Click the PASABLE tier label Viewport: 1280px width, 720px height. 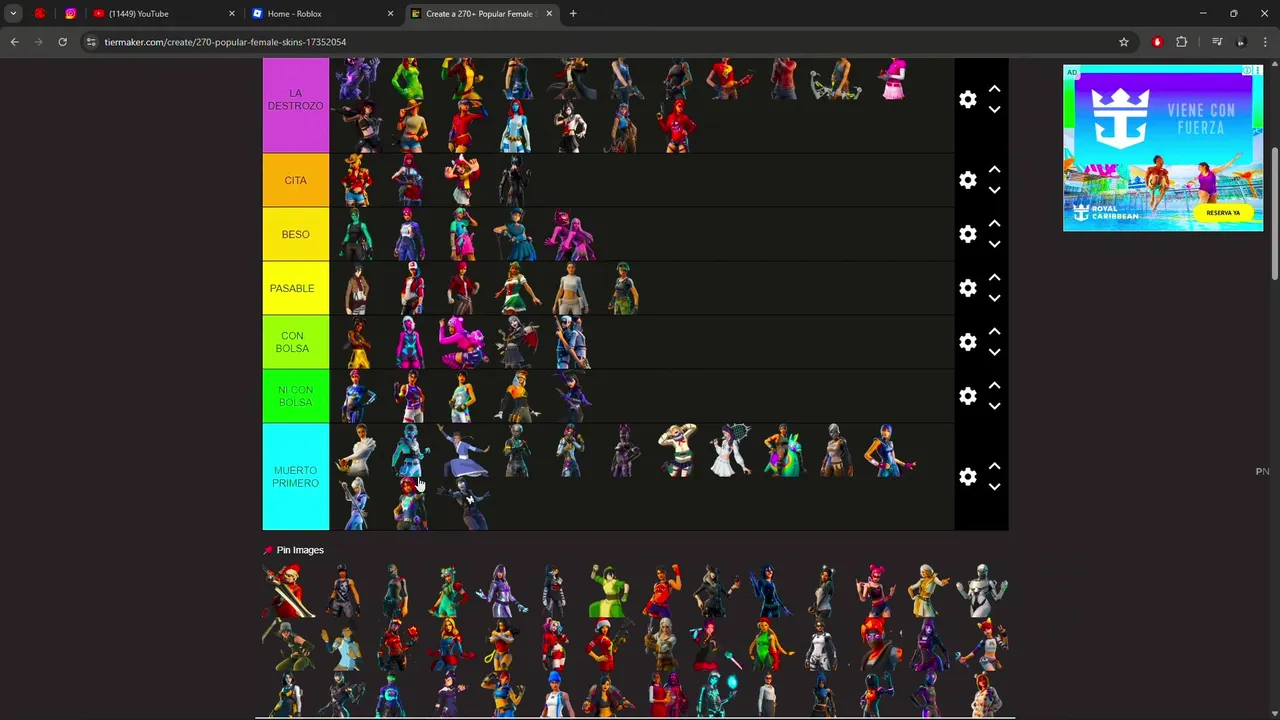(x=295, y=288)
